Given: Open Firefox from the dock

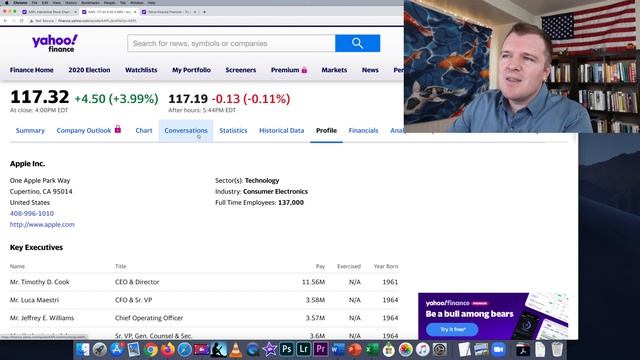Looking at the screenshot, I should coord(168,350).
